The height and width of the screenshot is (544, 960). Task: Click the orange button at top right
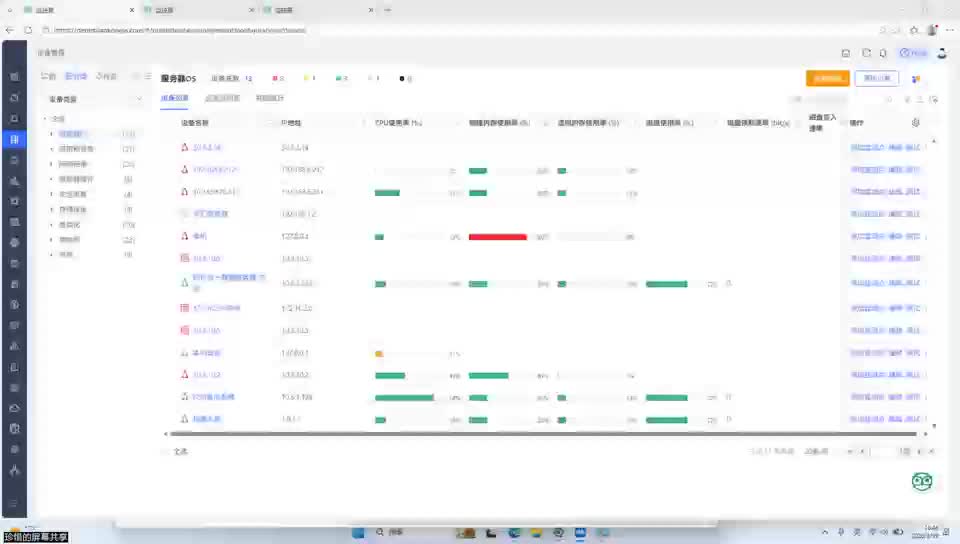827,78
